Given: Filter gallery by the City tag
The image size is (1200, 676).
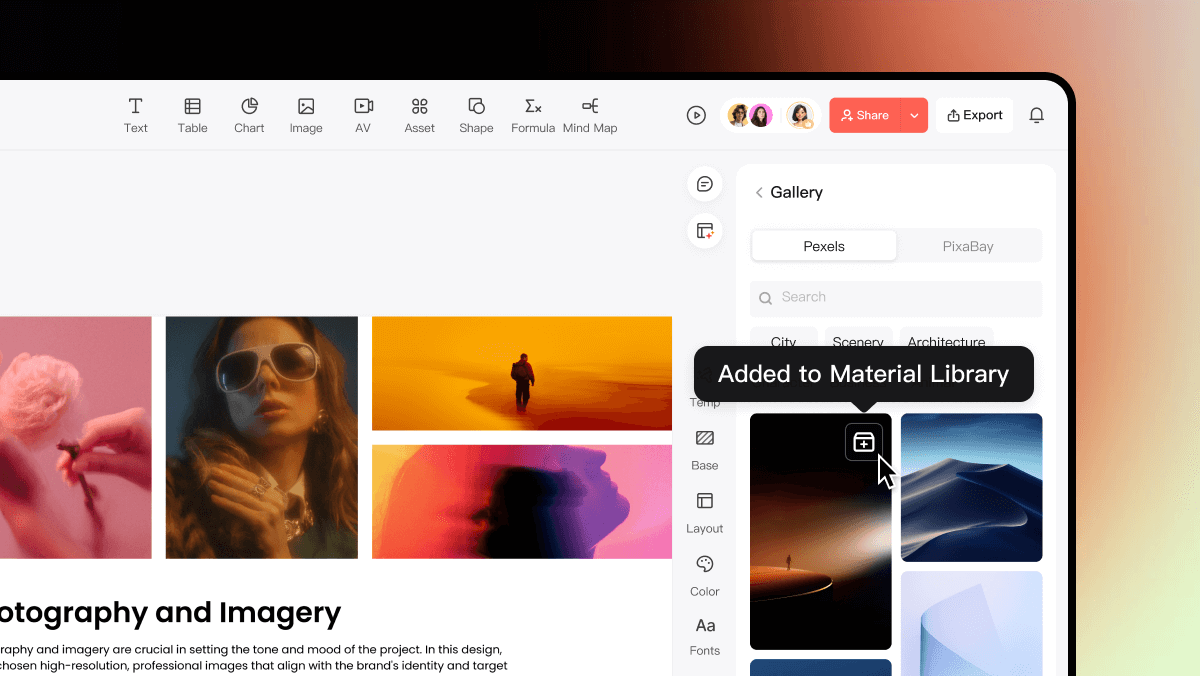Looking at the screenshot, I should pyautogui.click(x=784, y=338).
